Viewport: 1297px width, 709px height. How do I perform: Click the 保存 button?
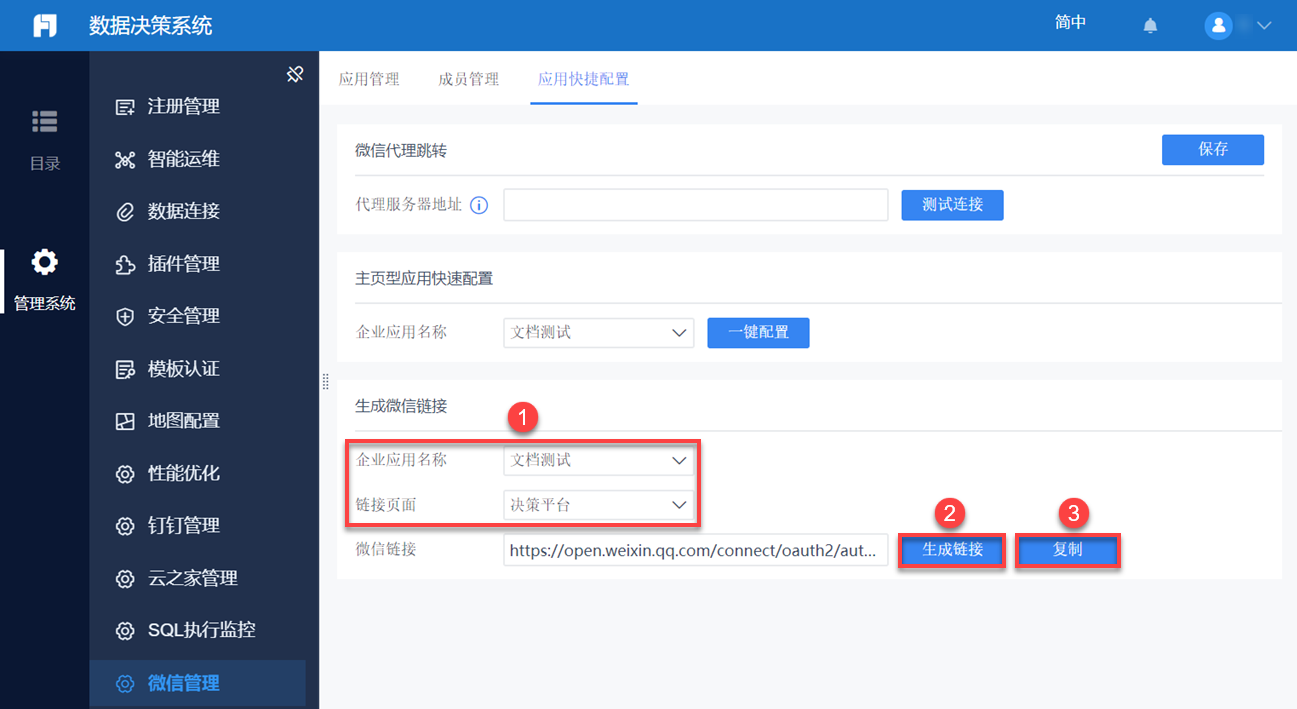[x=1213, y=149]
